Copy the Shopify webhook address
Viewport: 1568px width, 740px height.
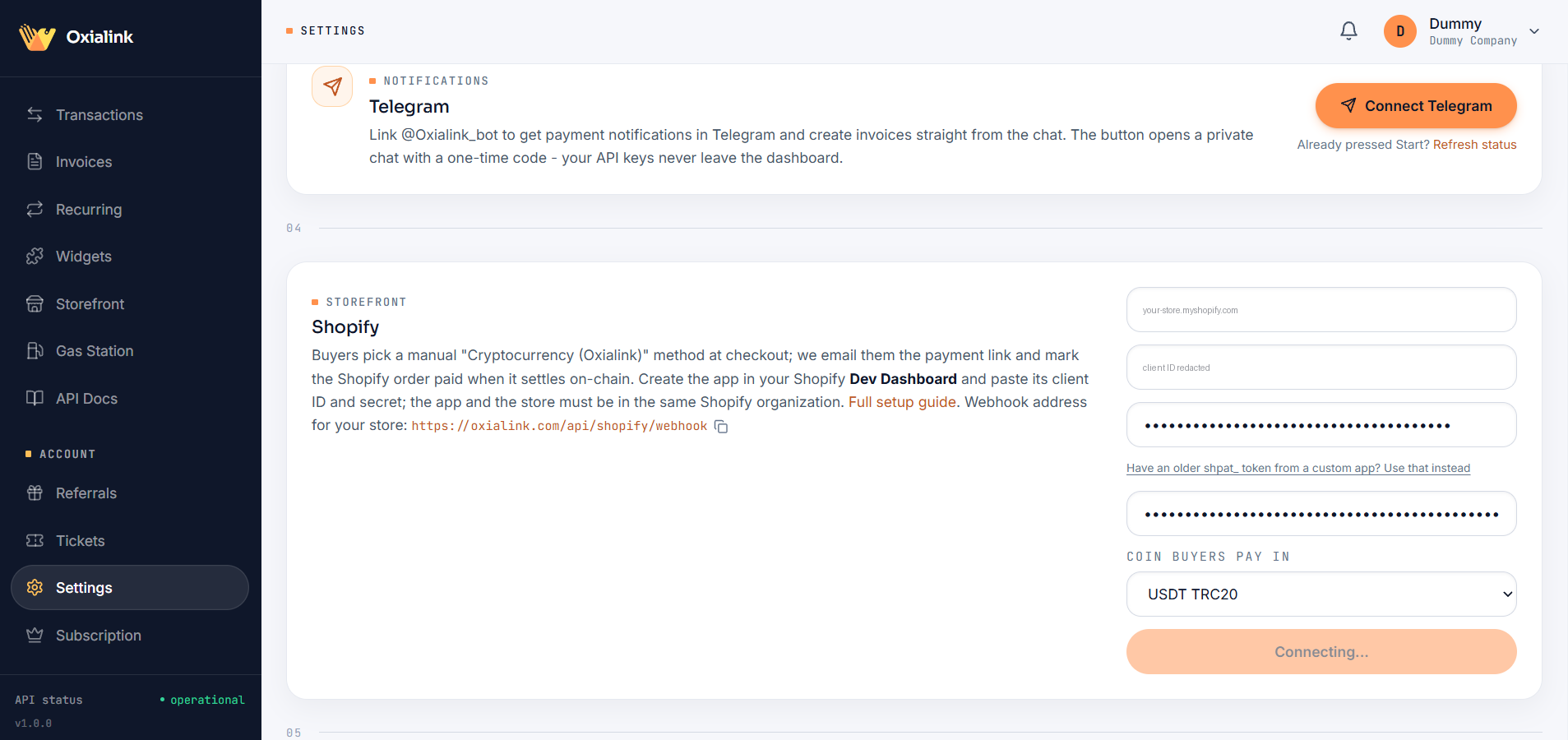[721, 426]
